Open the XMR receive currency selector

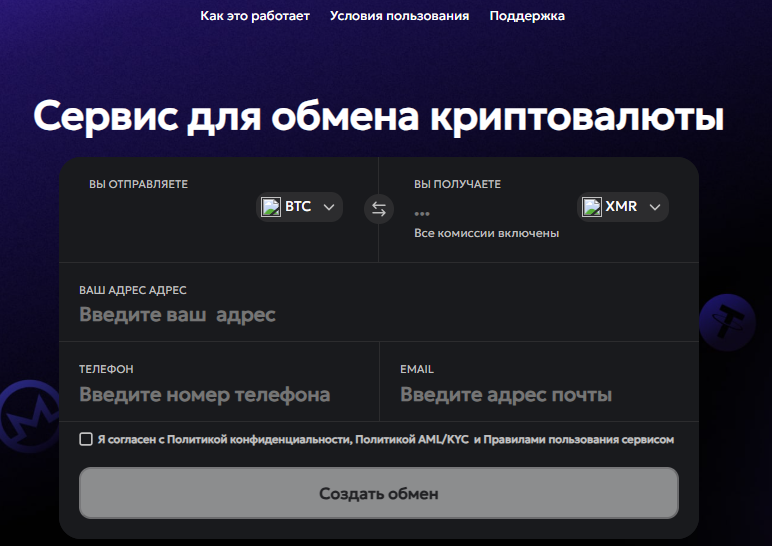coord(622,207)
